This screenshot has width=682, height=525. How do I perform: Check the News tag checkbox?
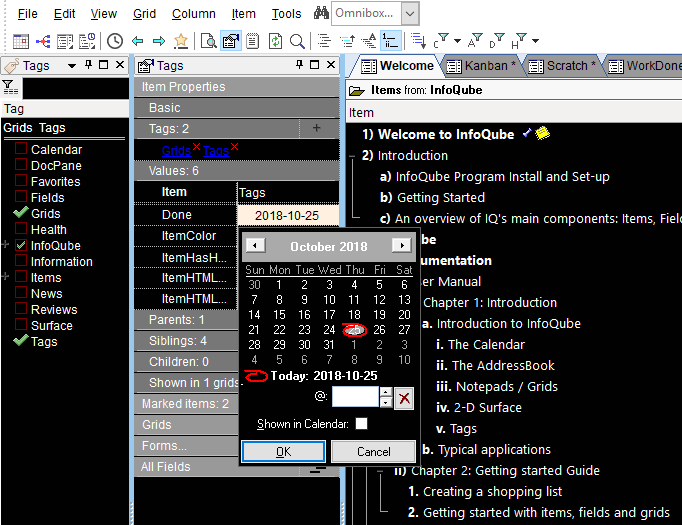tap(21, 293)
